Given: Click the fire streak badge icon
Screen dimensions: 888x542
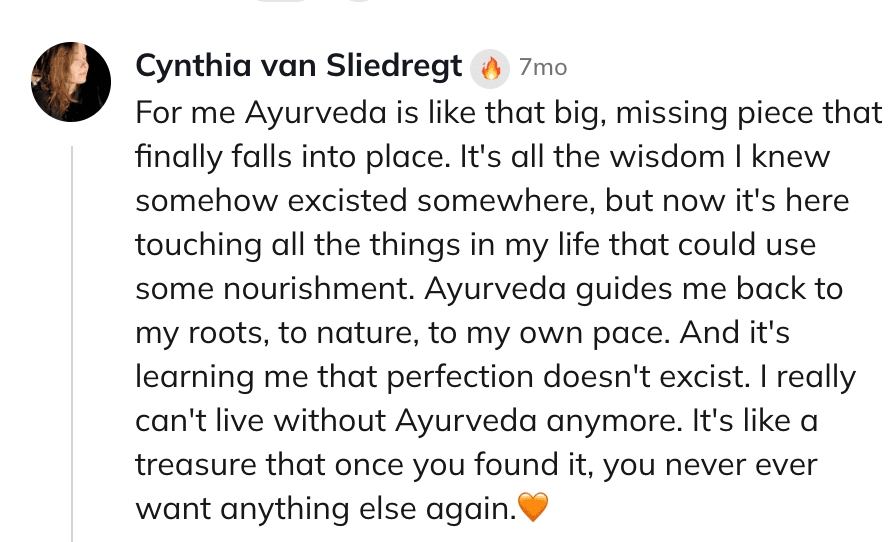Looking at the screenshot, I should pos(490,68).
